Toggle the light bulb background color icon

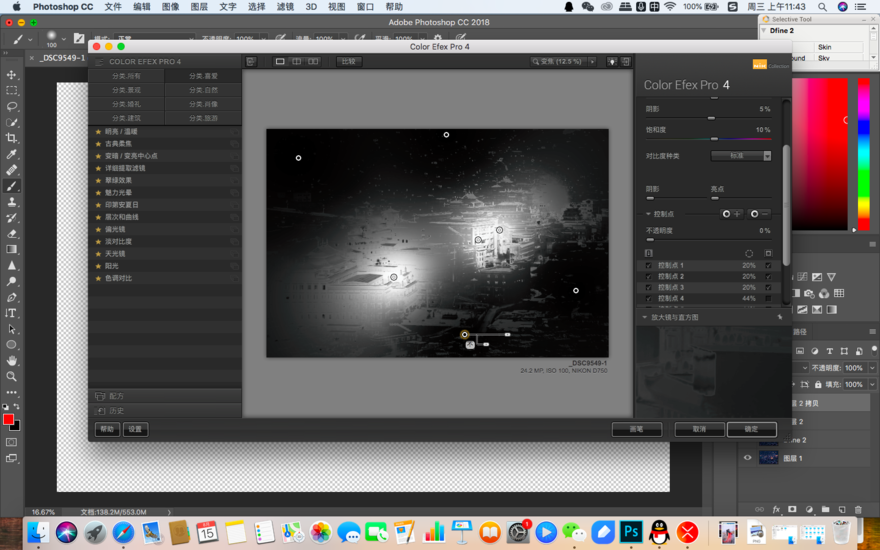pyautogui.click(x=612, y=62)
